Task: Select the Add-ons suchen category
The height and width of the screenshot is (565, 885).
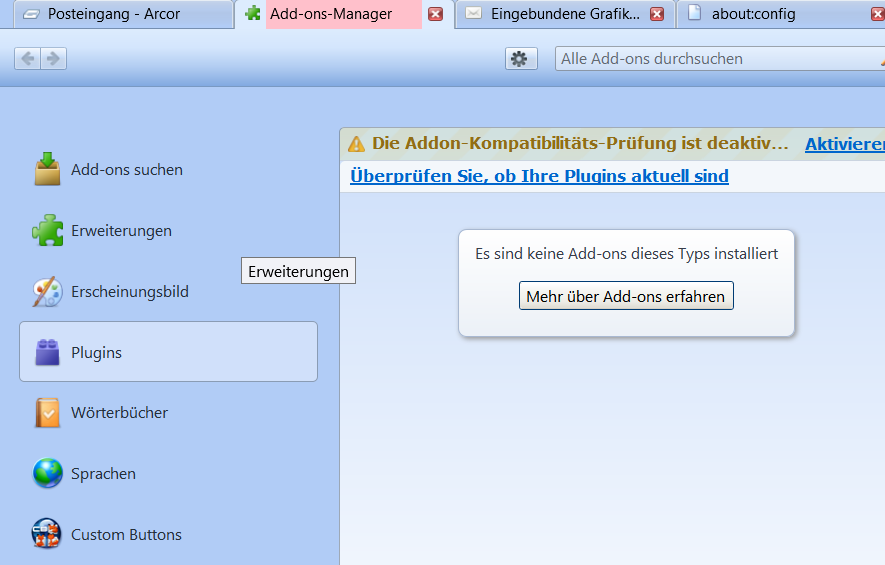Action: tap(168, 169)
